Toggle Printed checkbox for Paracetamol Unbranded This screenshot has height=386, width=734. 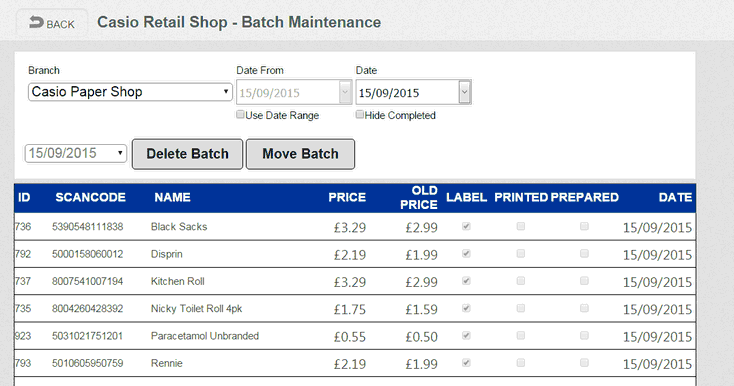[521, 335]
